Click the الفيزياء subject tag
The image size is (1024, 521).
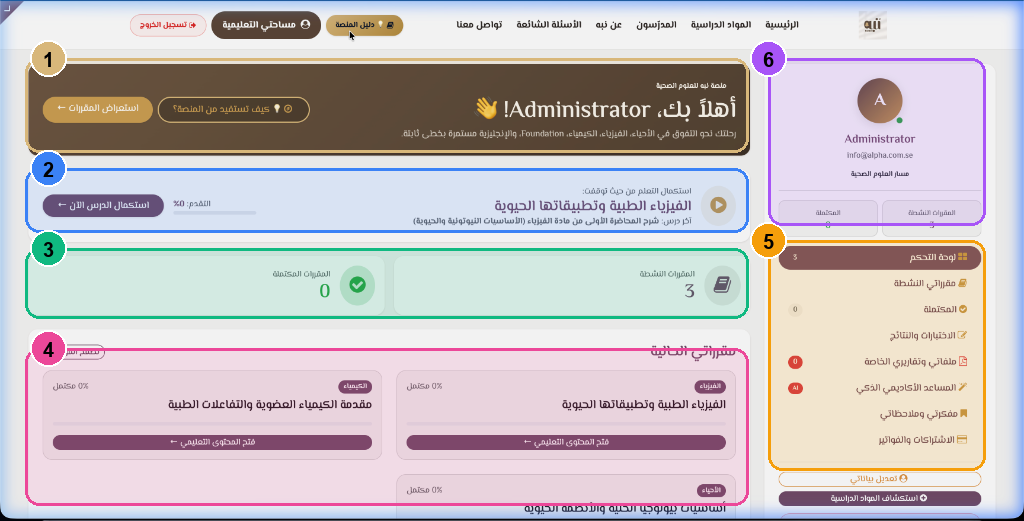709,387
